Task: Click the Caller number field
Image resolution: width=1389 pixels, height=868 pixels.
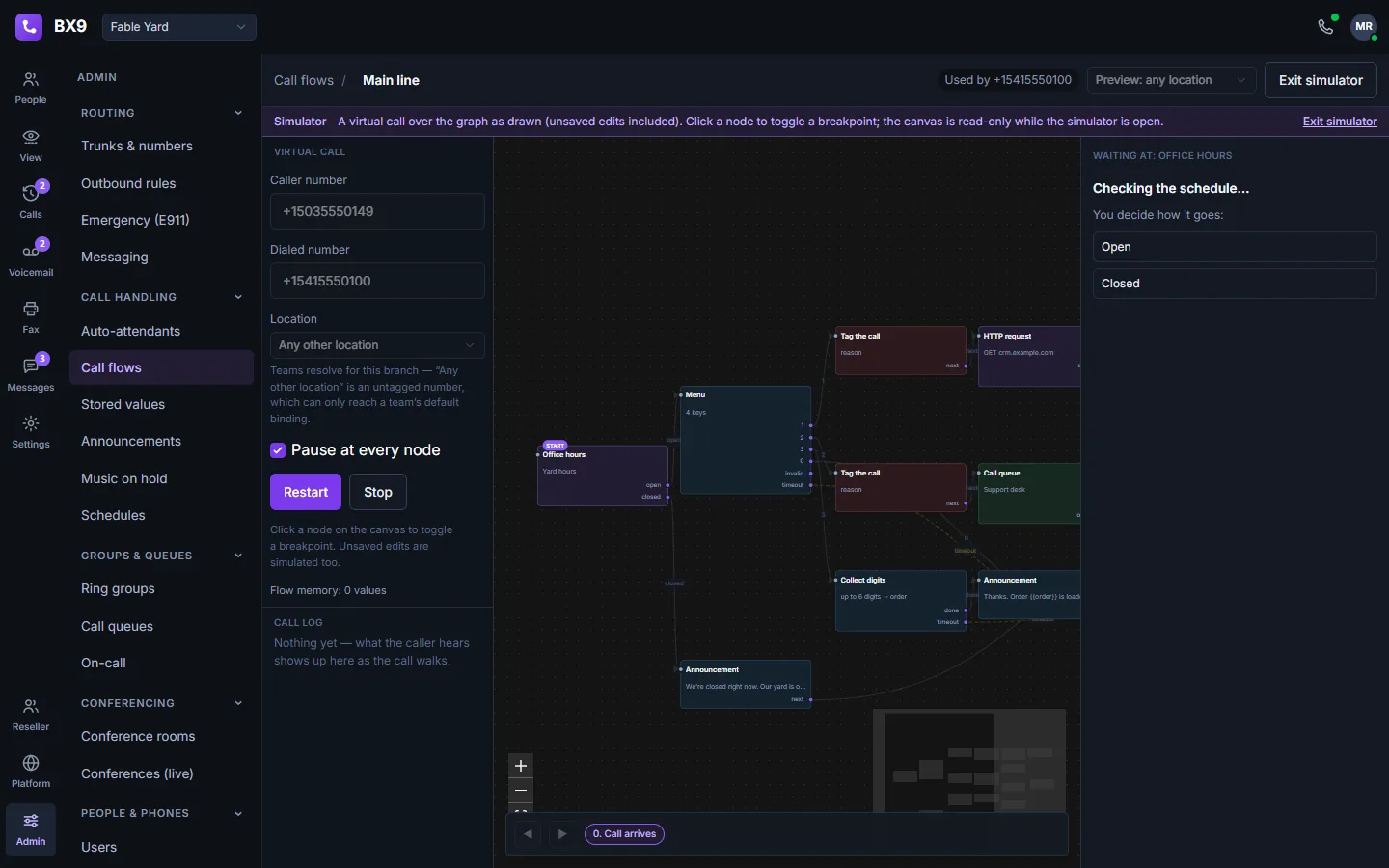Action: tap(377, 211)
